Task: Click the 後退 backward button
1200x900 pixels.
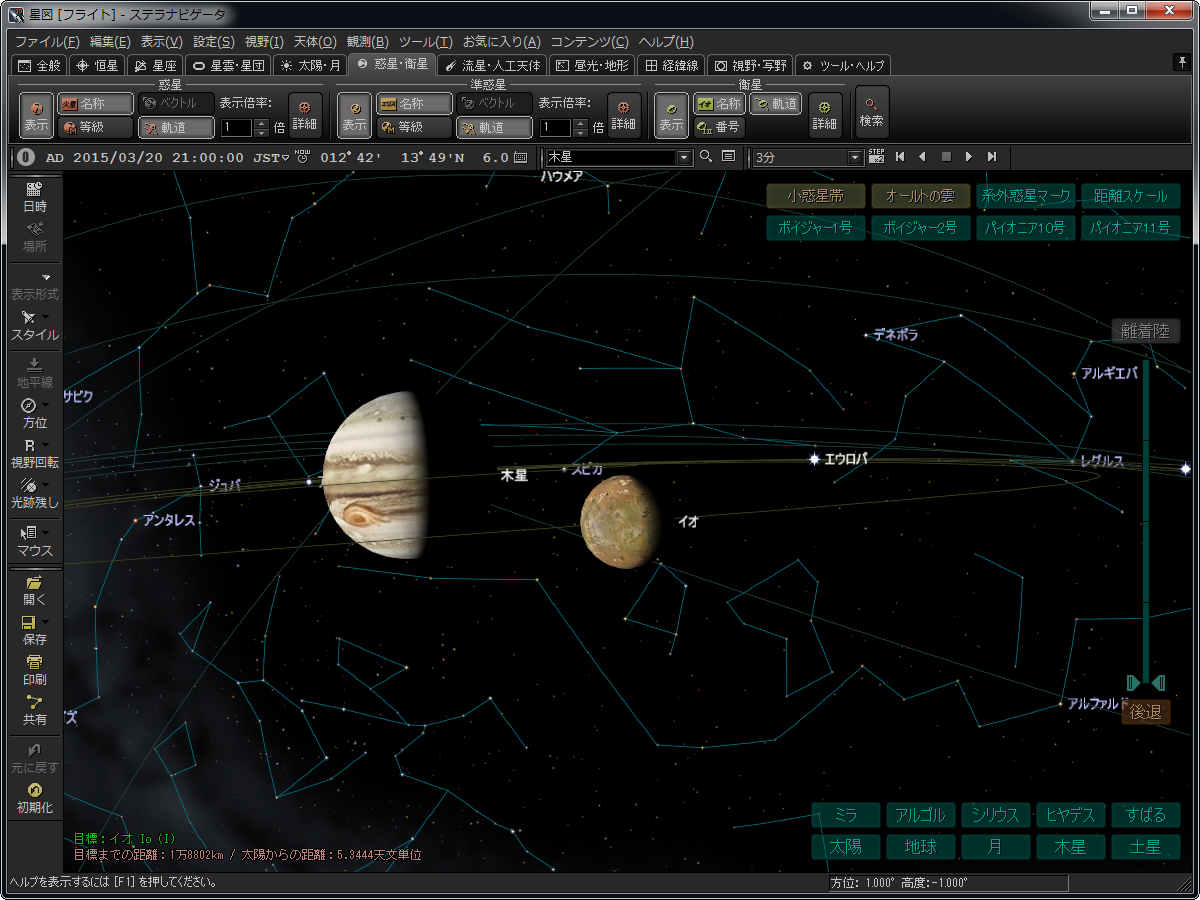Action: pos(1146,712)
